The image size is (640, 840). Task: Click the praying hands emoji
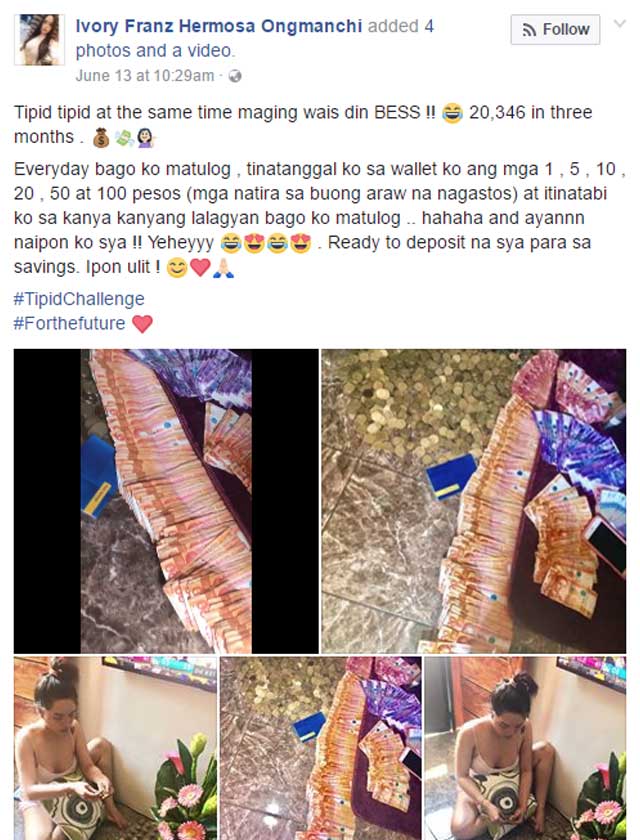[223, 267]
